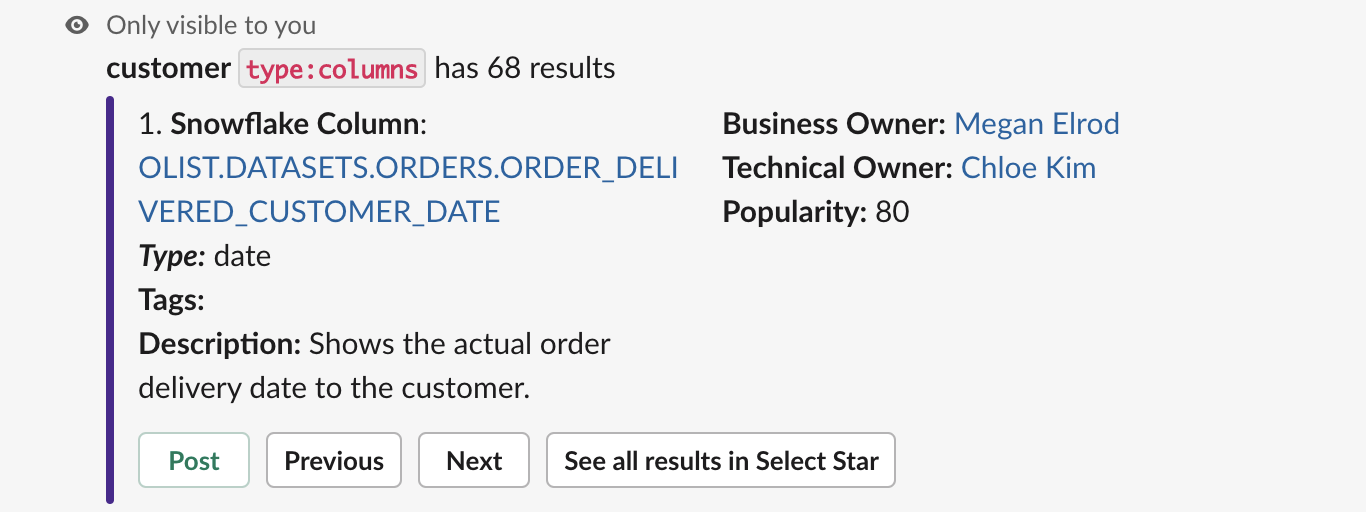Open Chloe Kim's profile link
1366x512 pixels.
point(1029,168)
